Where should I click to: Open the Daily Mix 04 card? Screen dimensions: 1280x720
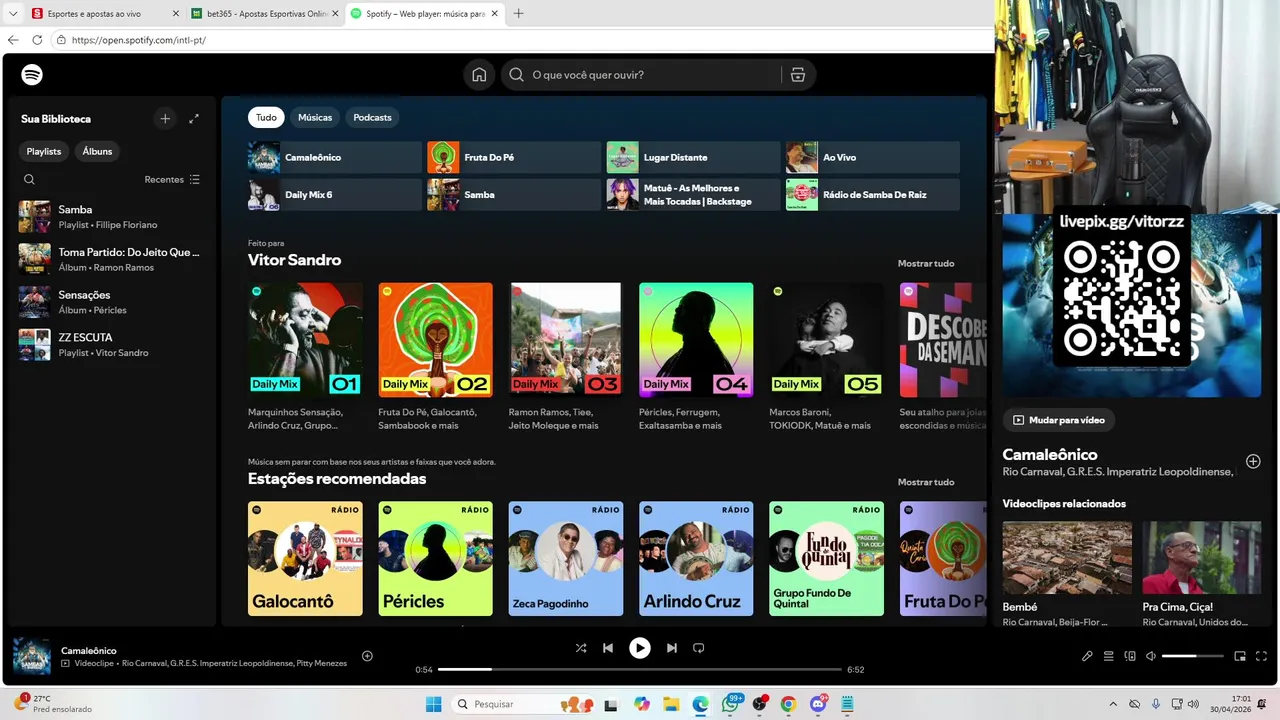point(696,358)
